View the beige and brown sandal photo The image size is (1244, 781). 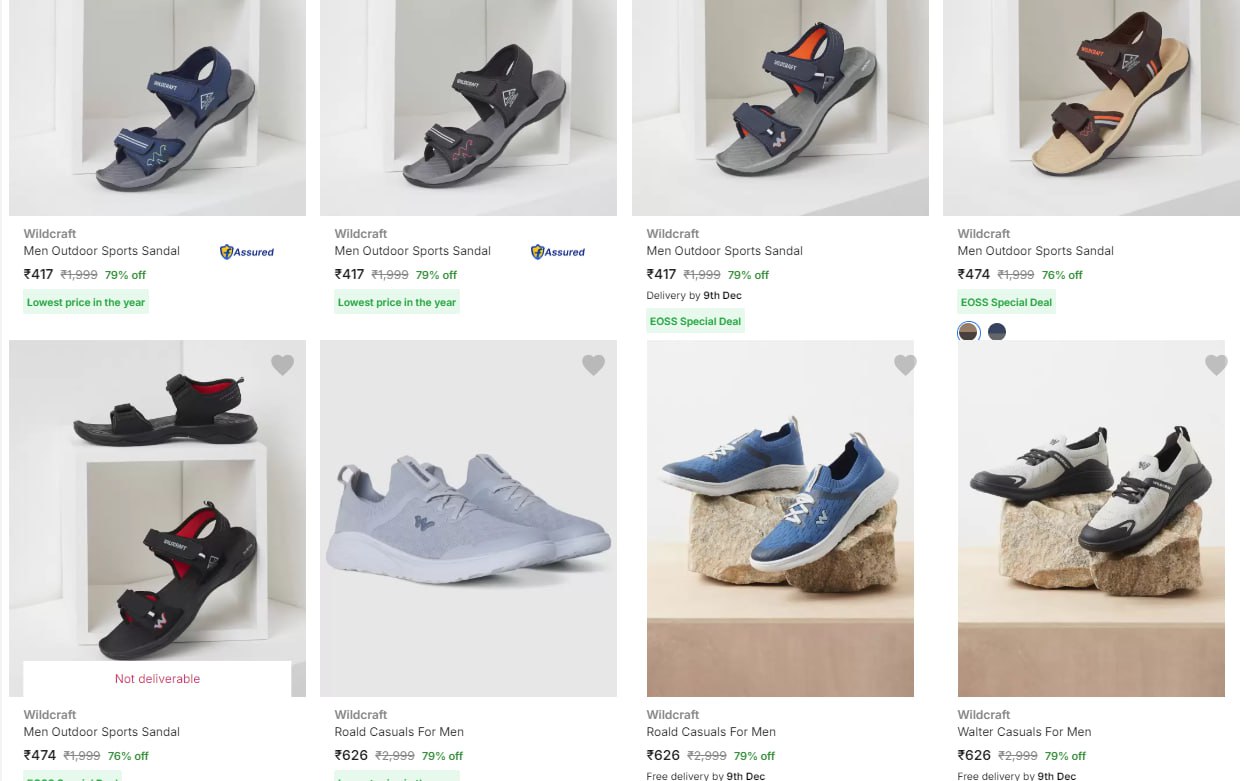pyautogui.click(x=1091, y=107)
